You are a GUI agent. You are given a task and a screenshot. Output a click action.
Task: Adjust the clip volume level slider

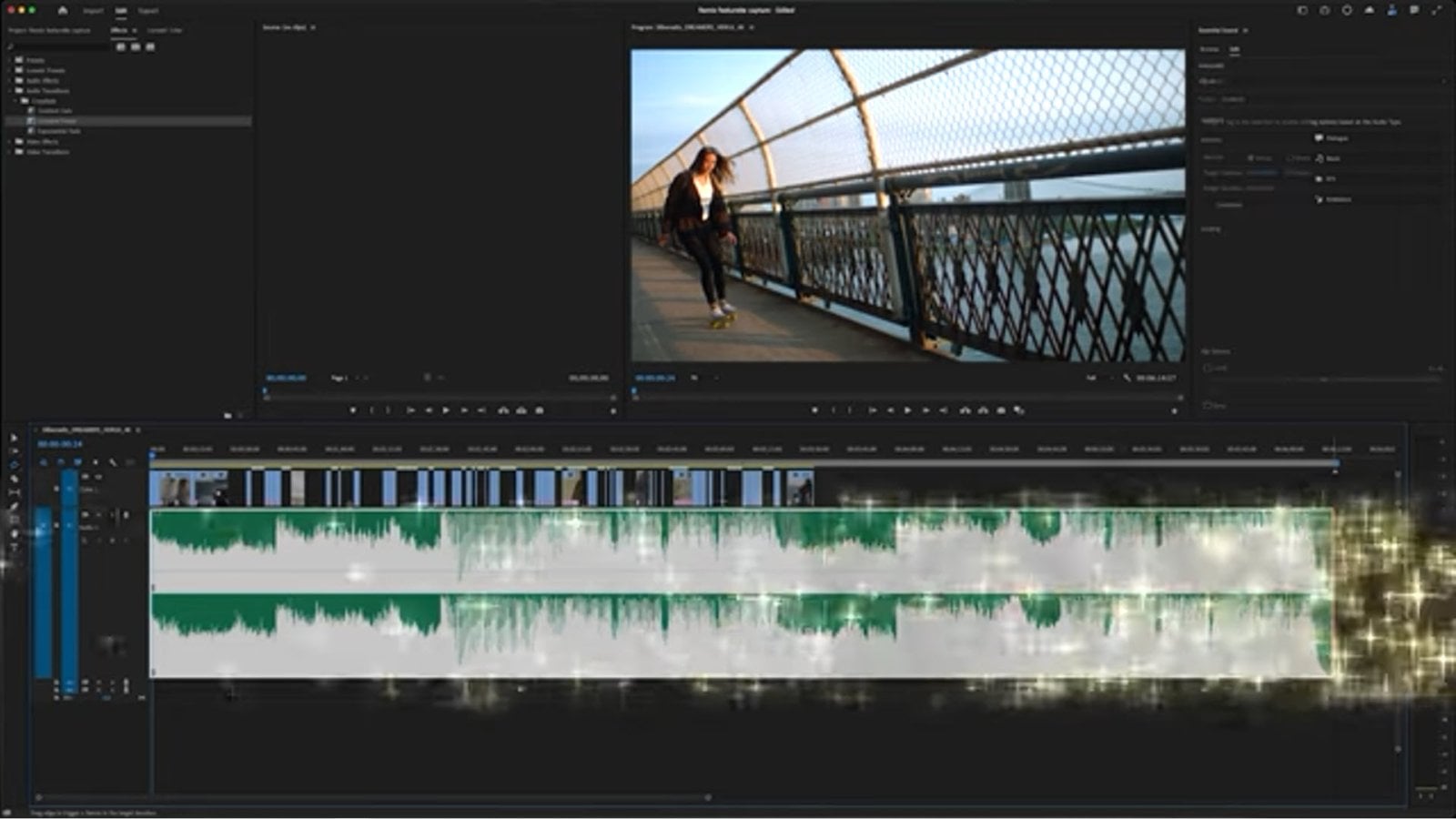[x=1324, y=379]
